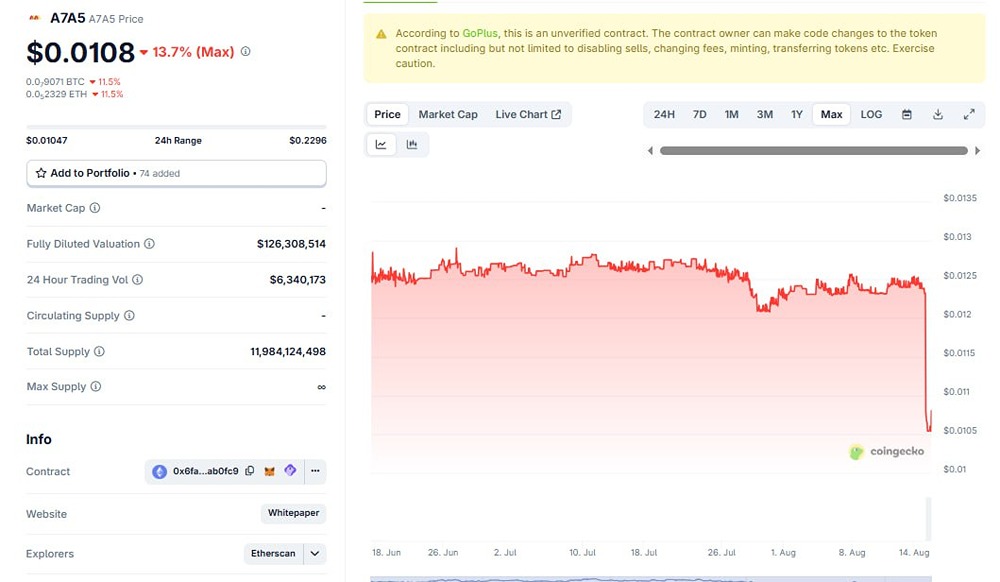This screenshot has width=1000, height=582.
Task: Switch to candlestick chart view
Action: click(x=412, y=145)
